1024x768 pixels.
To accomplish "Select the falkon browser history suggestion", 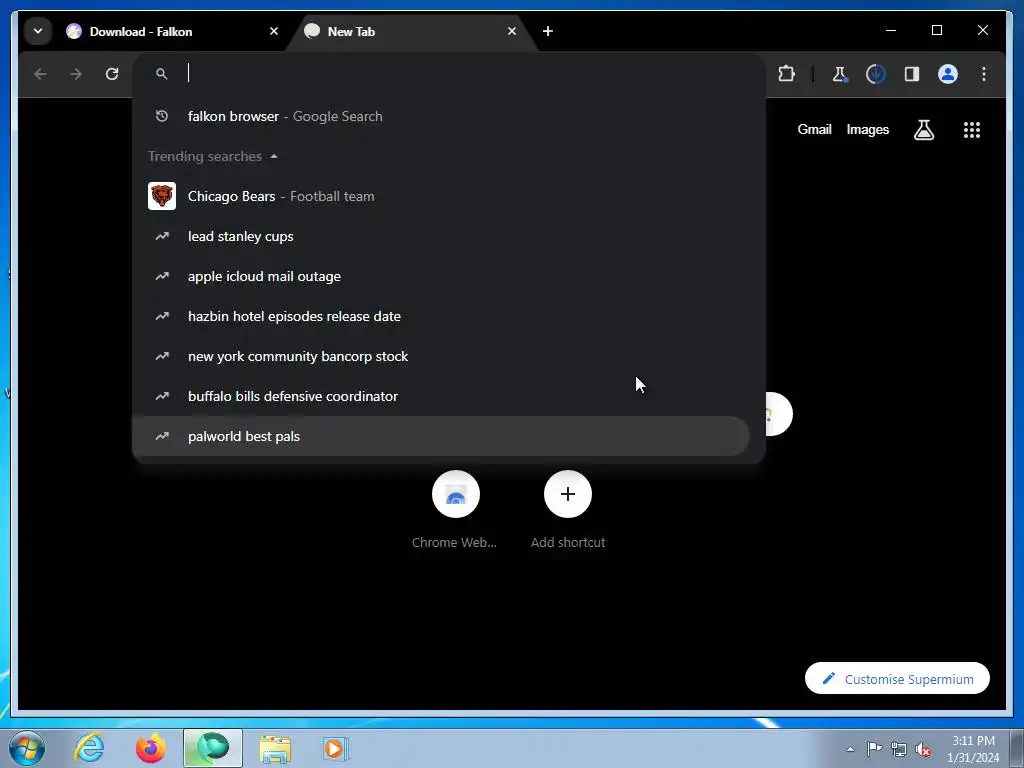I will tap(441, 116).
